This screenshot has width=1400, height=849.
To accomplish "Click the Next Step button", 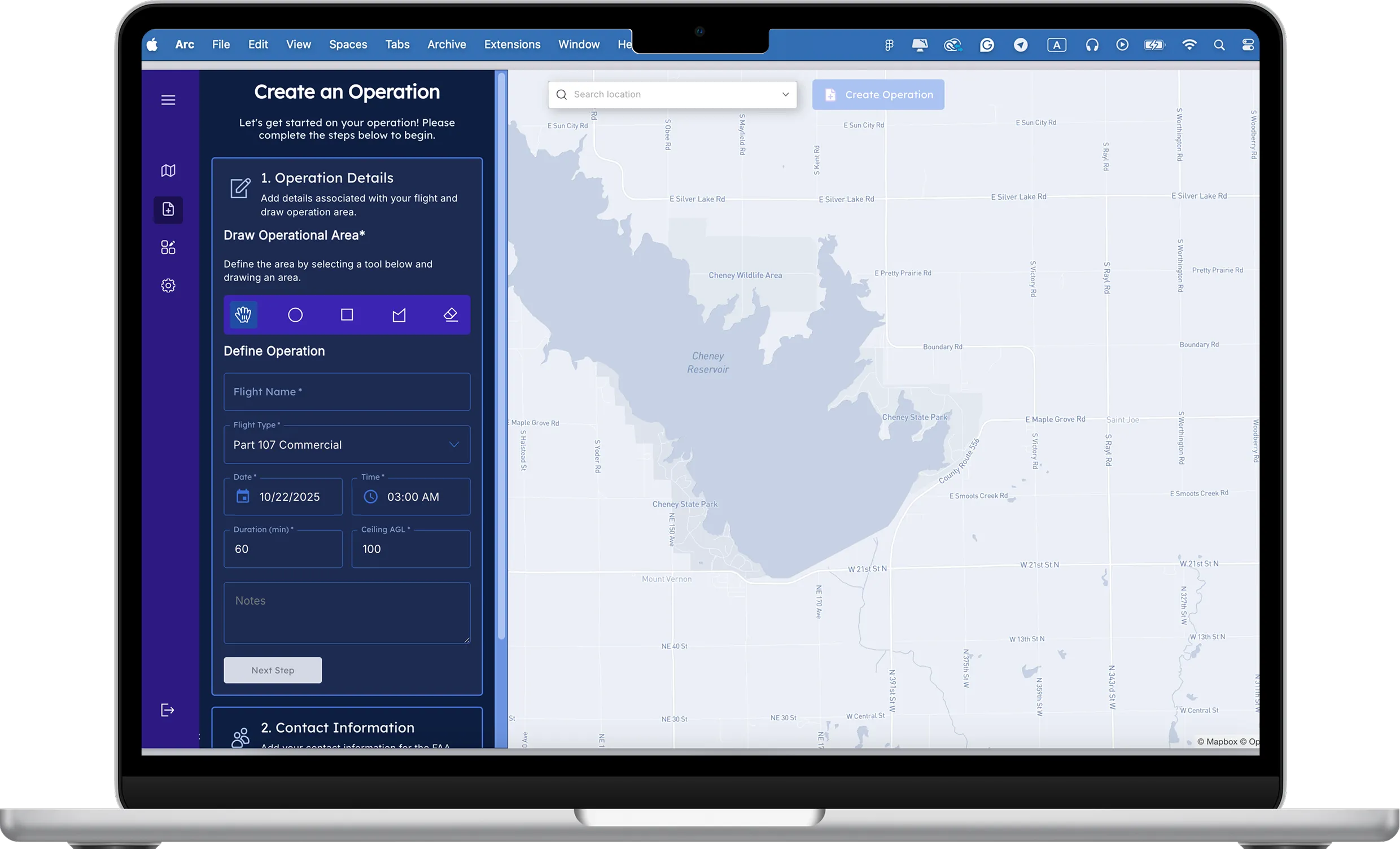I will point(273,670).
